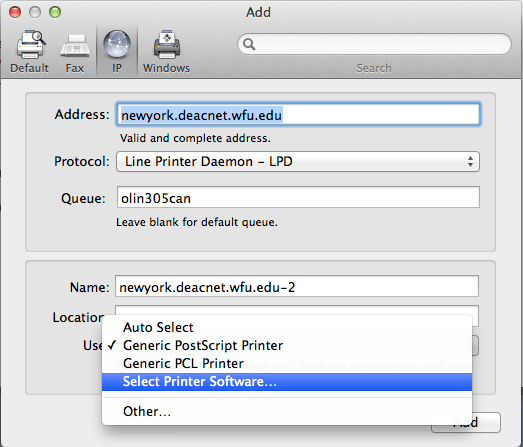This screenshot has height=447, width=523.
Task: Focus the toolbar Search field
Action: point(374,44)
